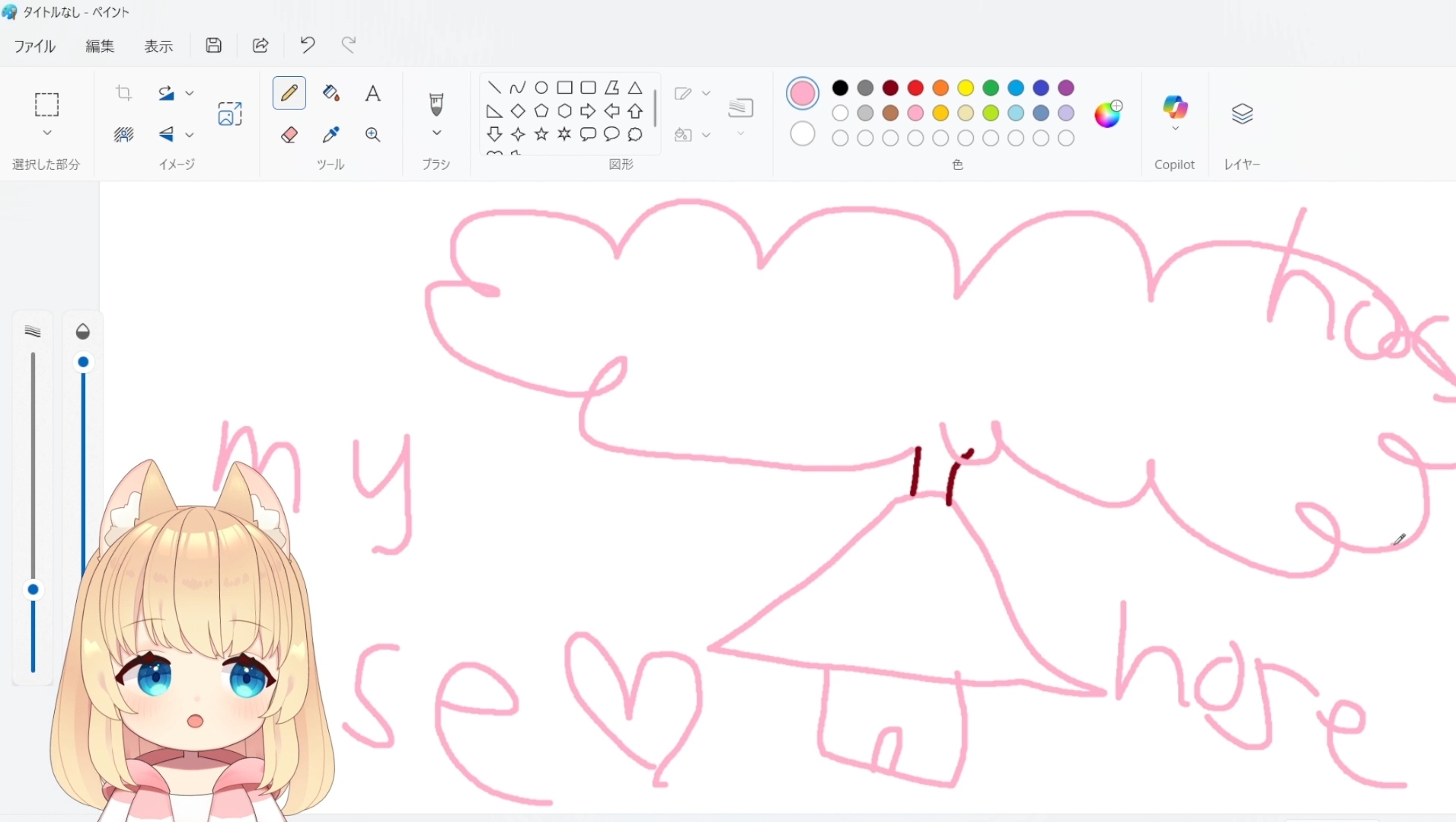Viewport: 1456px width, 822px height.
Task: Select the Fill bucket tool
Action: [x=330, y=93]
